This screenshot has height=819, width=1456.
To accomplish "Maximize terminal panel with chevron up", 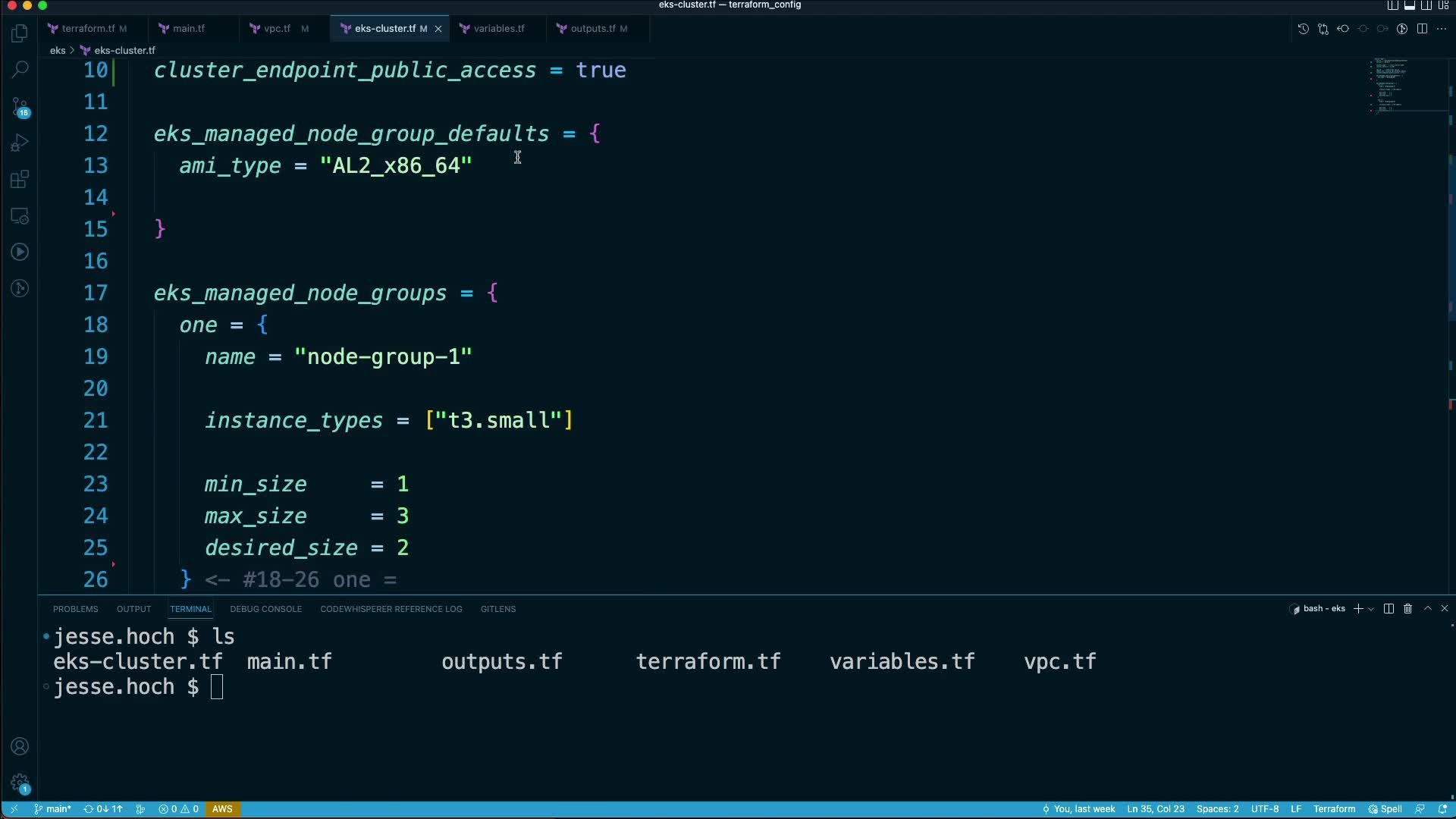I will pyautogui.click(x=1427, y=609).
